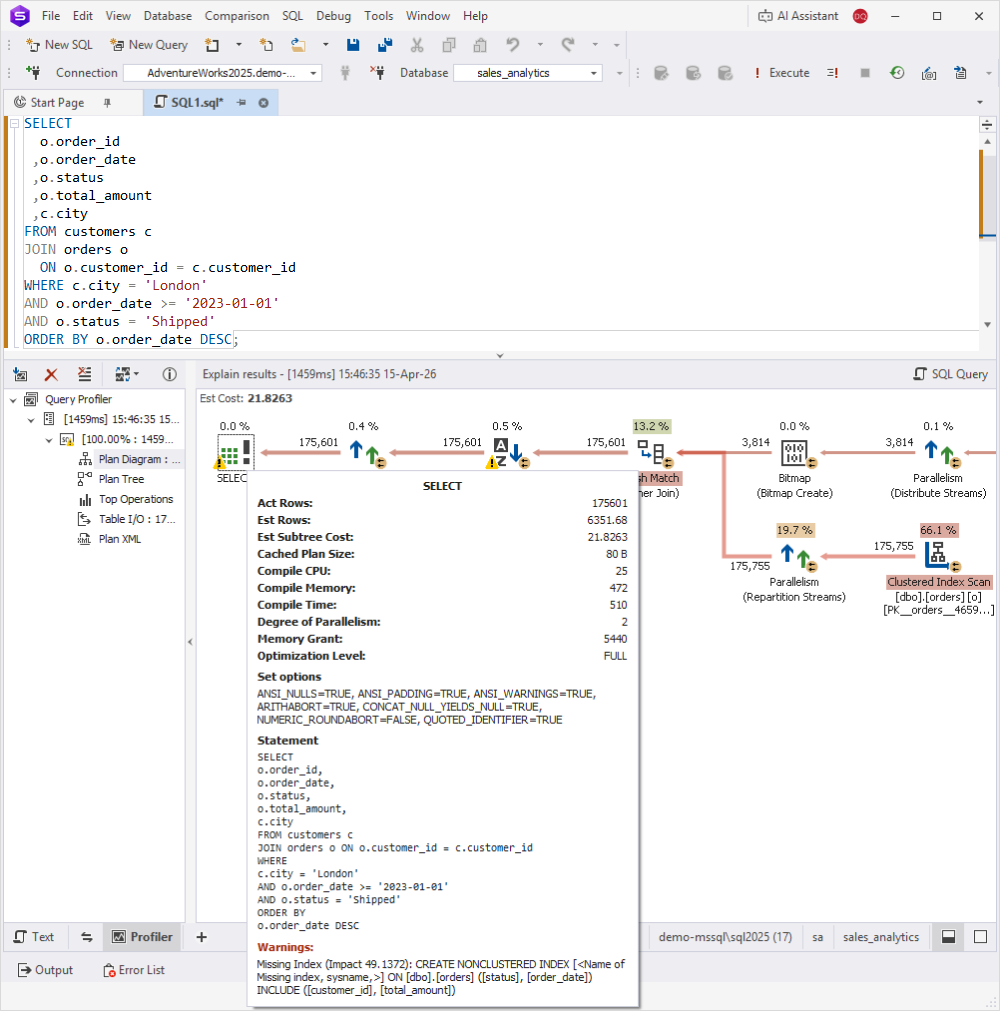Open the Output panel
The width and height of the screenshot is (1000, 1011).
tap(45, 970)
